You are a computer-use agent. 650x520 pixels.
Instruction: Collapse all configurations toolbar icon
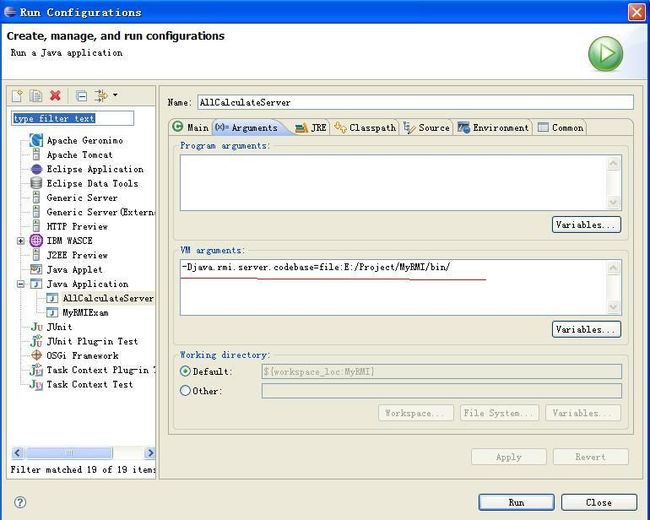click(81, 96)
